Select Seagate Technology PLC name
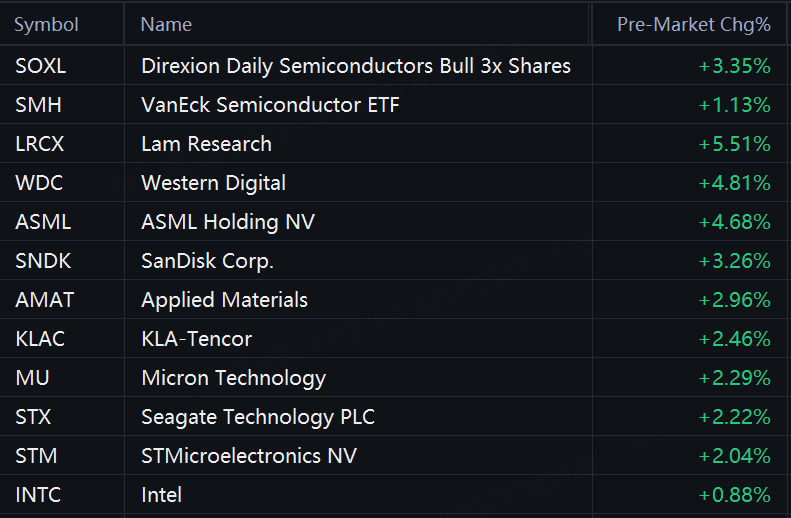 (x=258, y=418)
